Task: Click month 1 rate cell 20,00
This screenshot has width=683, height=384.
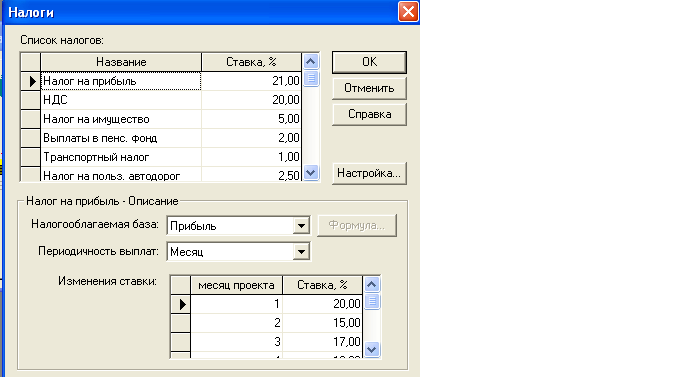Action: 322,304
